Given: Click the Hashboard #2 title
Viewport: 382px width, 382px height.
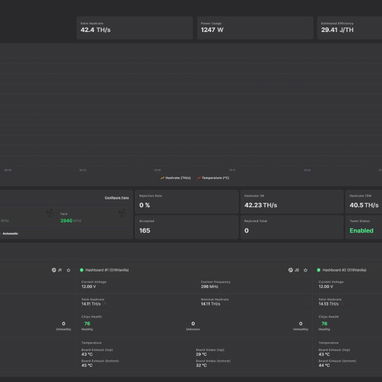Looking at the screenshot, I should tap(344, 270).
